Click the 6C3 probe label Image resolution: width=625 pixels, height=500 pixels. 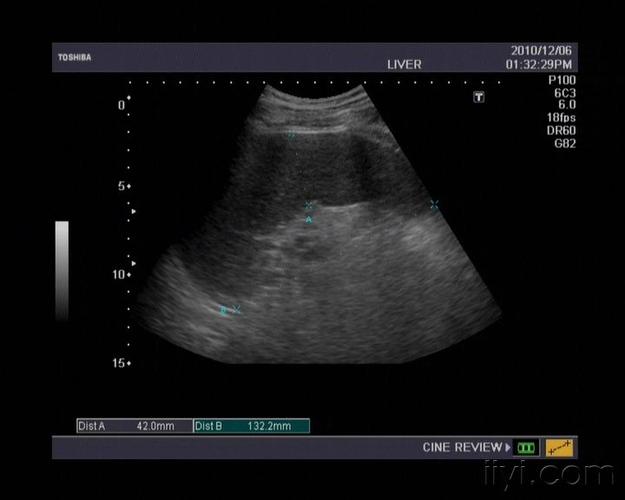[563, 91]
